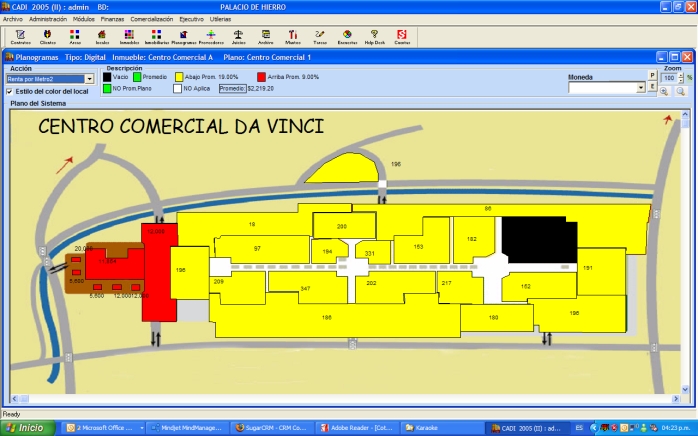Click the Cuentas toolbar icon

click(401, 37)
